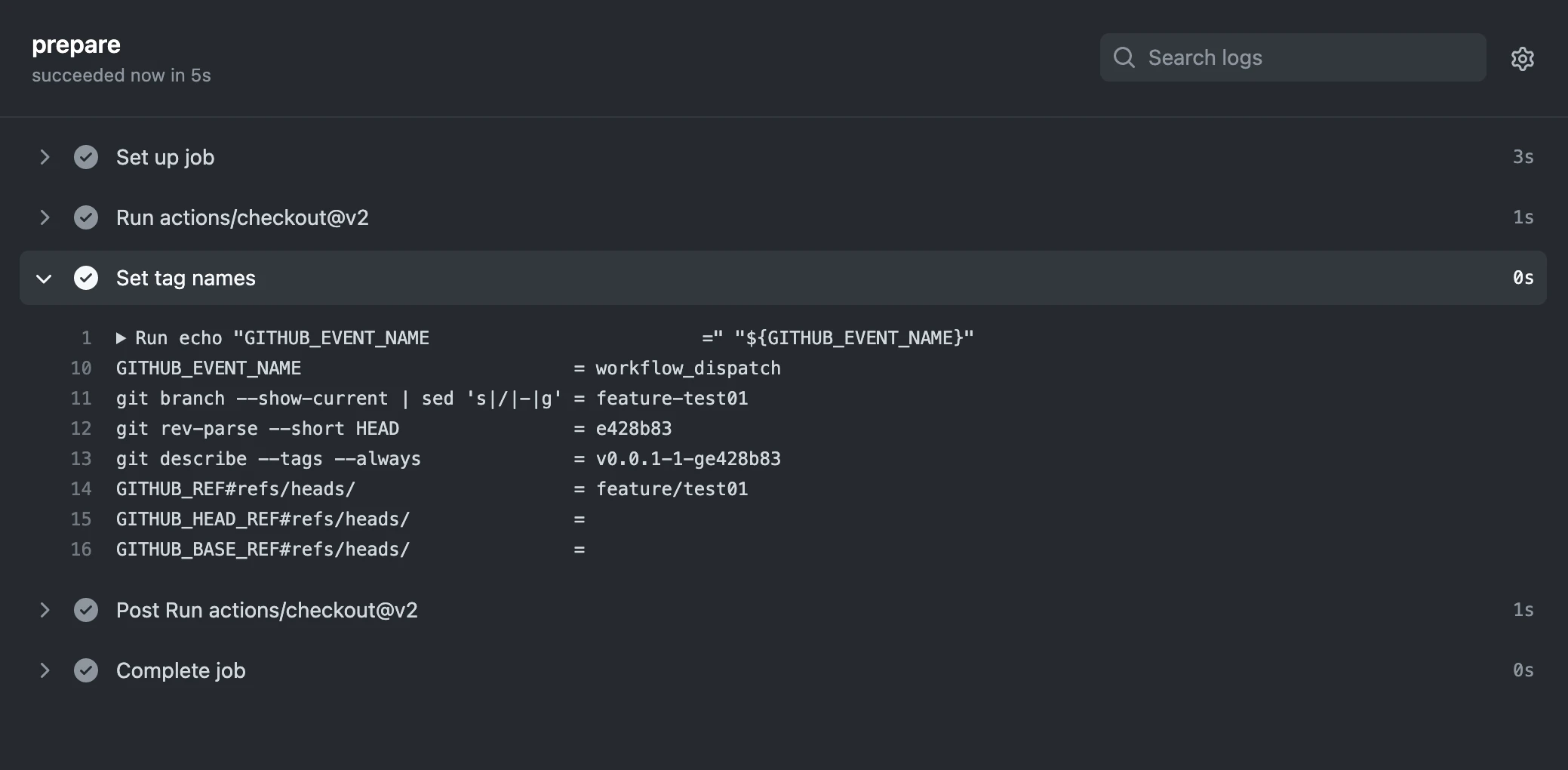Click the Set tag names step title
Viewport: 1568px width, 770px height.
186,278
